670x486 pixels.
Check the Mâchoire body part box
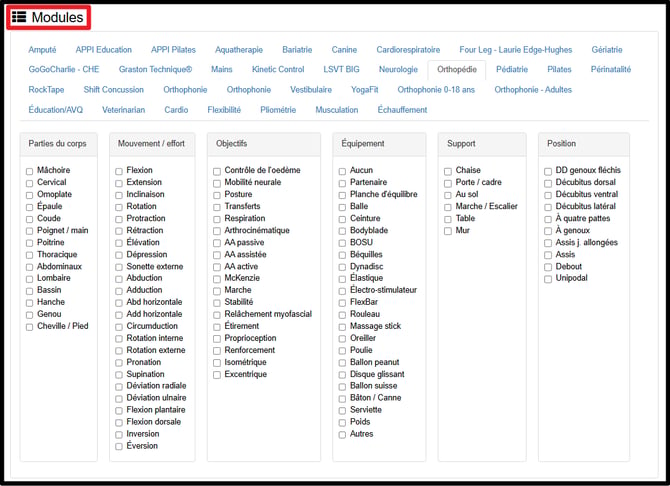[x=29, y=171]
